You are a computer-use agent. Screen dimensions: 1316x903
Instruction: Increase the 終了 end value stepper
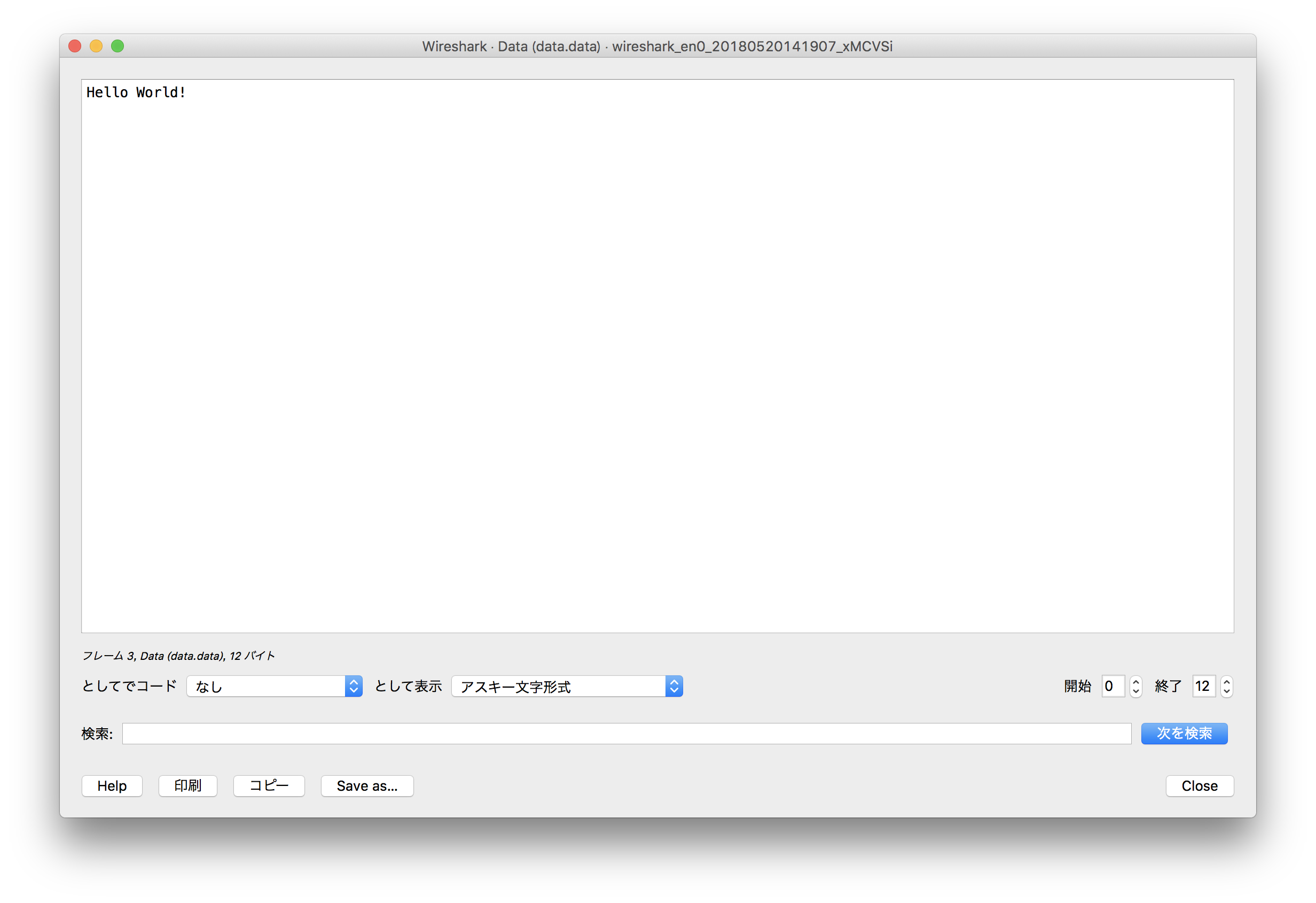click(1226, 681)
